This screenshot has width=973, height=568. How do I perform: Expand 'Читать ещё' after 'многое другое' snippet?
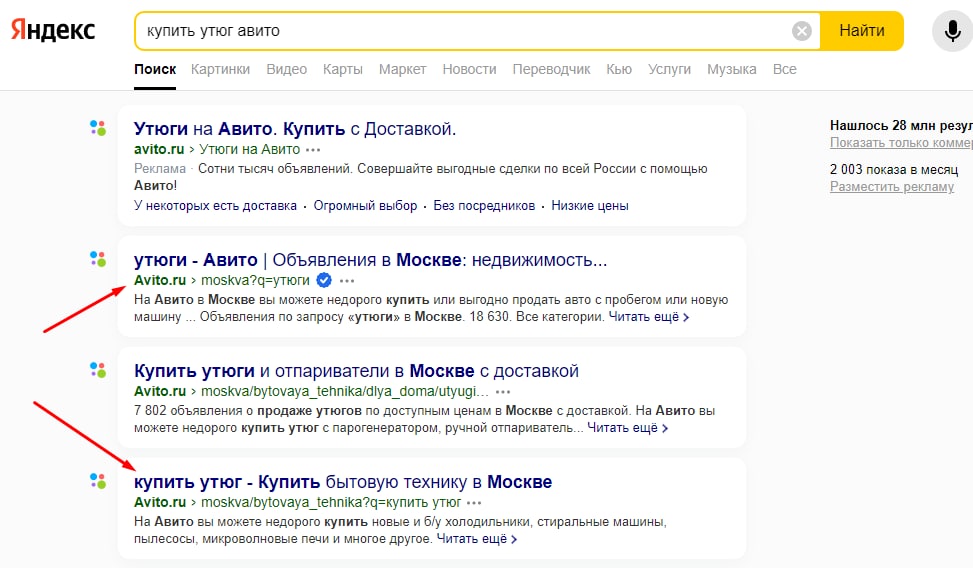click(477, 539)
